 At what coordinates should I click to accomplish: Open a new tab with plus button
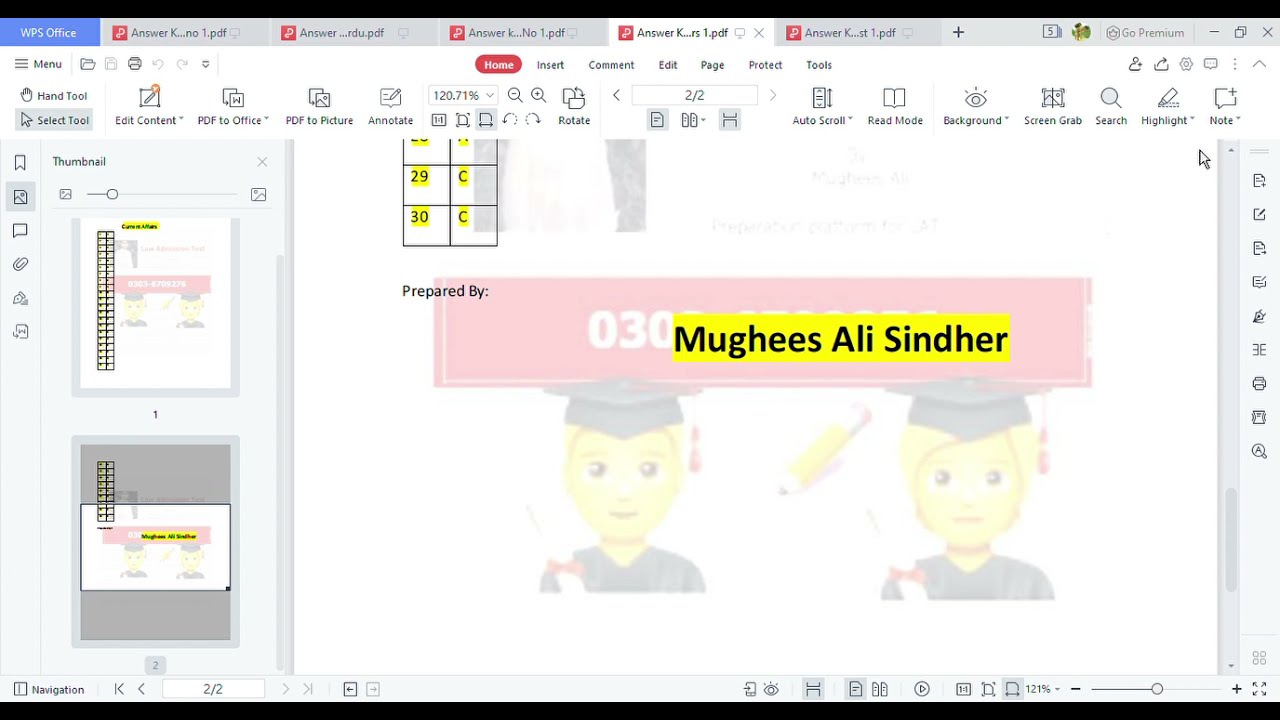[958, 32]
